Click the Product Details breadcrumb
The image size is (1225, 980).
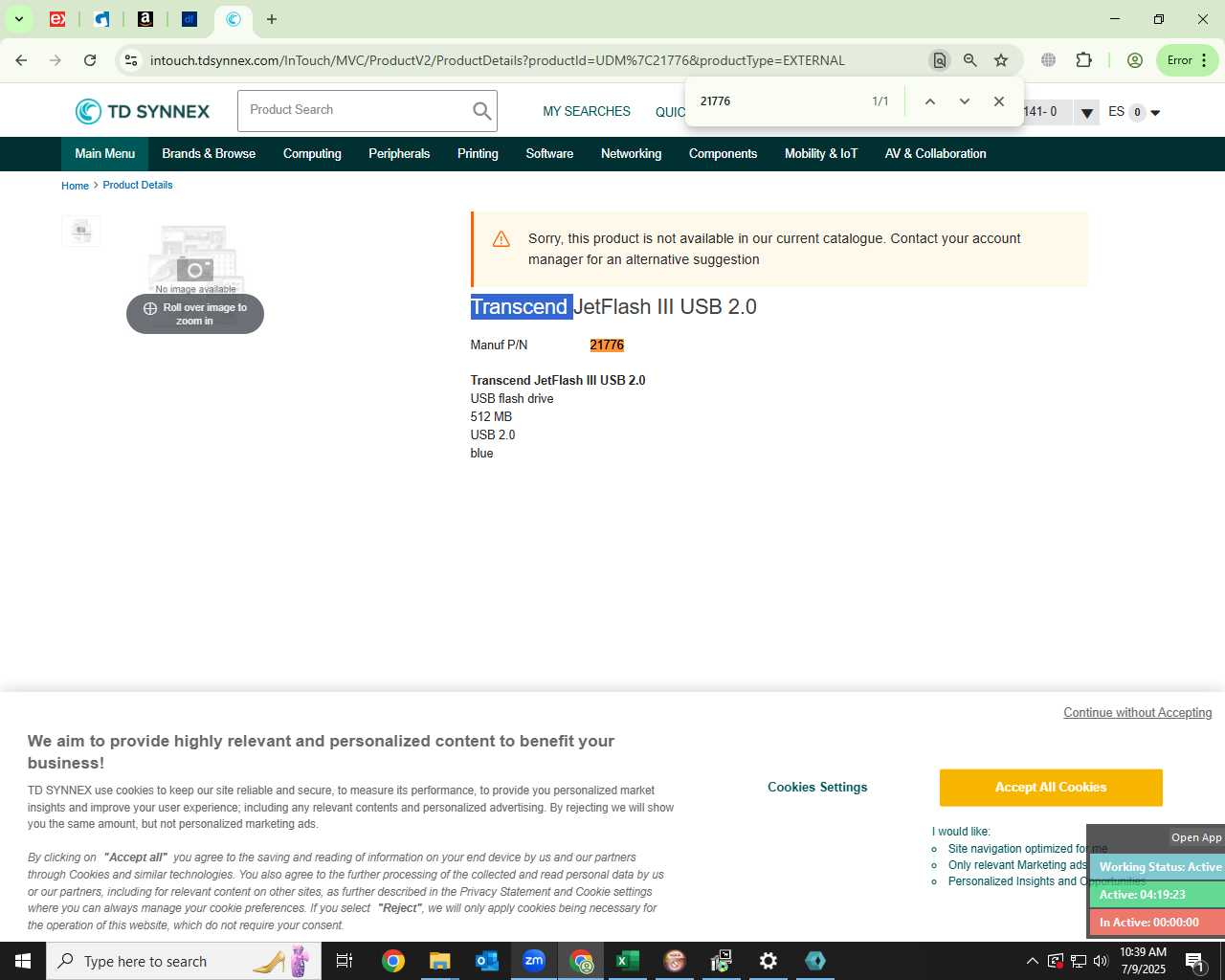coord(138,185)
